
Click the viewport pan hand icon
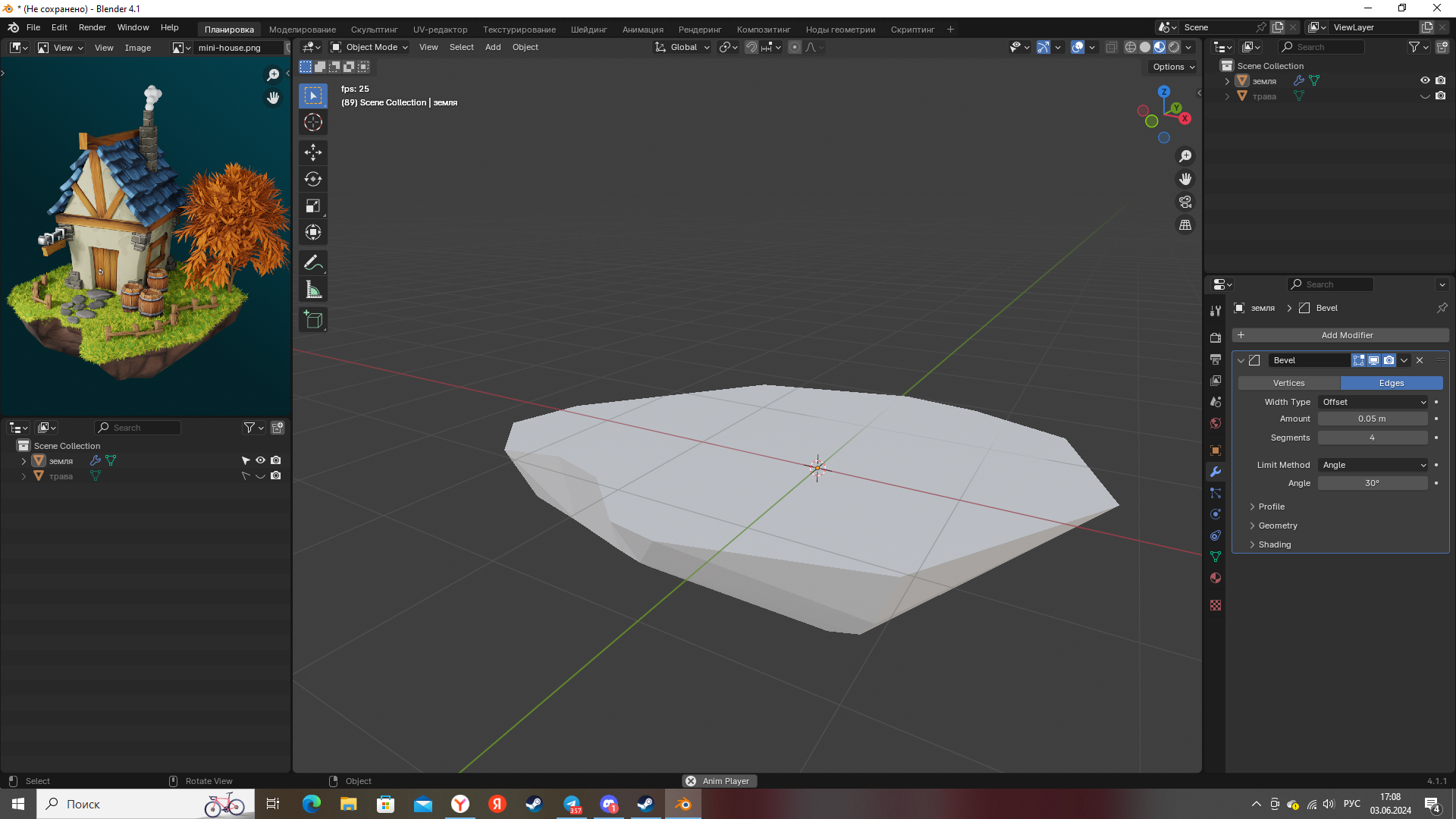coord(1185,179)
